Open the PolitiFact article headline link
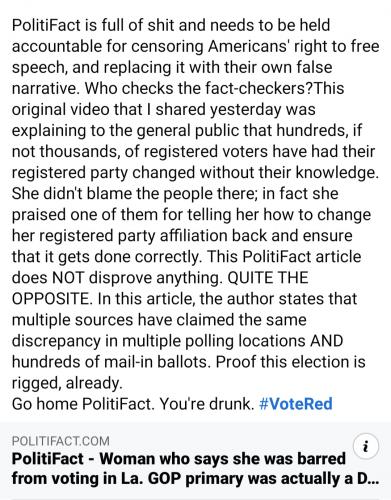This screenshot has width=391, height=500. (195, 468)
